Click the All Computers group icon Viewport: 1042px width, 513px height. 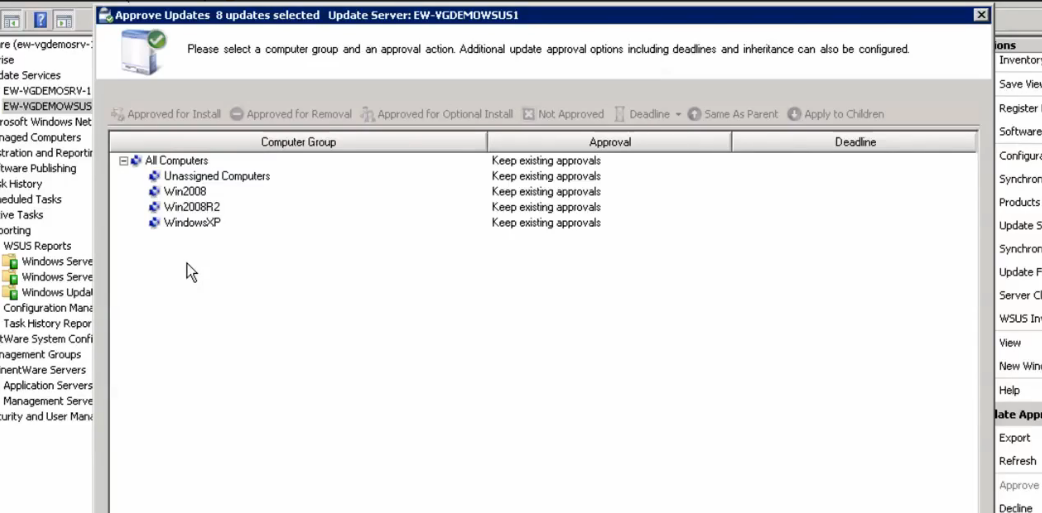[x=136, y=161]
